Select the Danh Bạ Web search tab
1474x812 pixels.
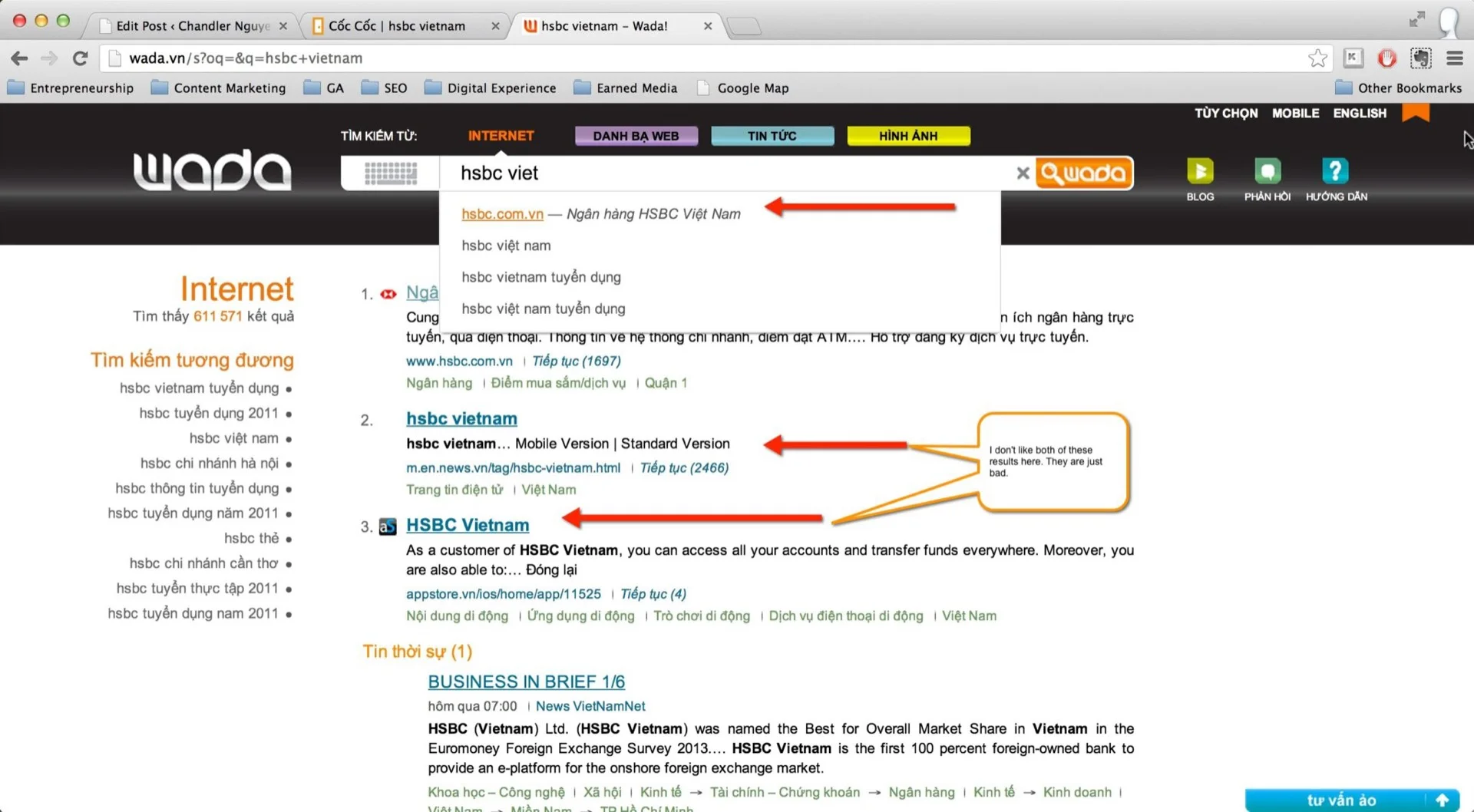[x=636, y=136]
